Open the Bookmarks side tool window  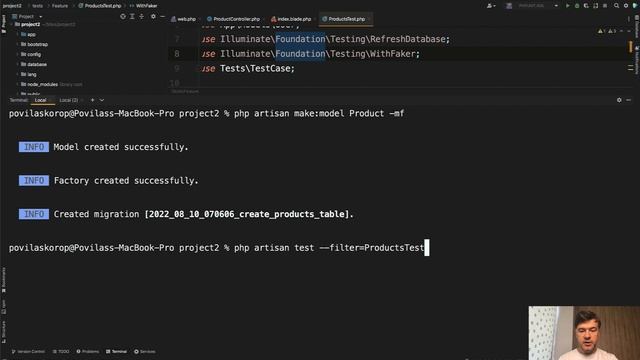pos(4,280)
